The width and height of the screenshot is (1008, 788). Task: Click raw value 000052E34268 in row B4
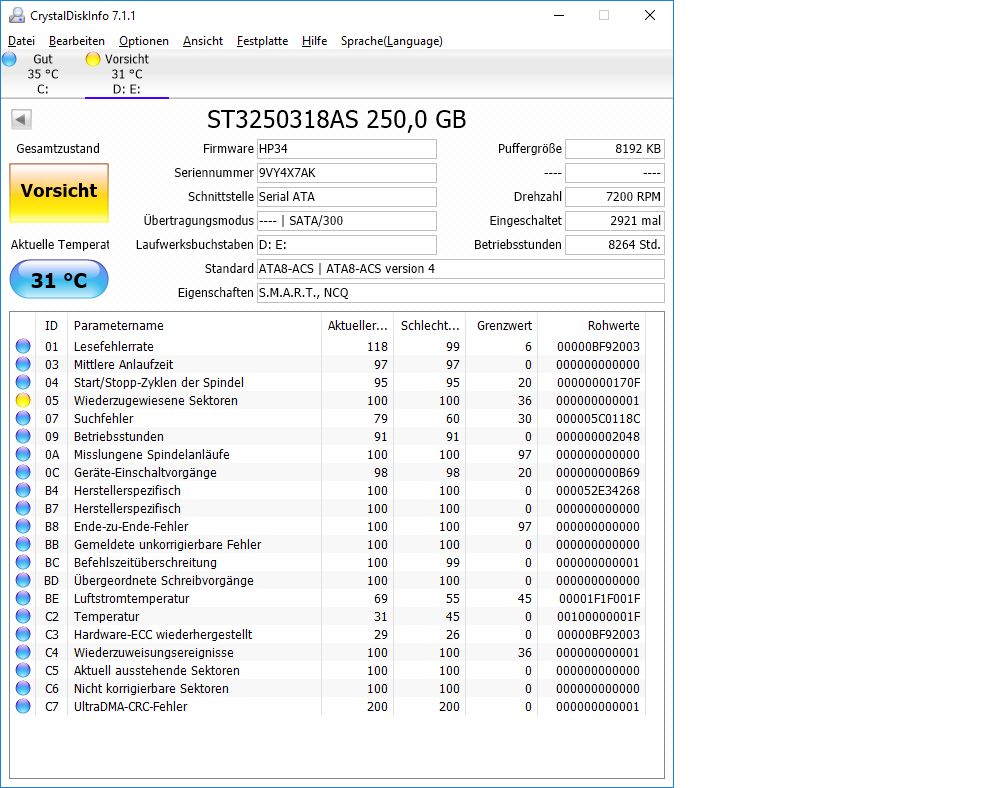coord(598,490)
